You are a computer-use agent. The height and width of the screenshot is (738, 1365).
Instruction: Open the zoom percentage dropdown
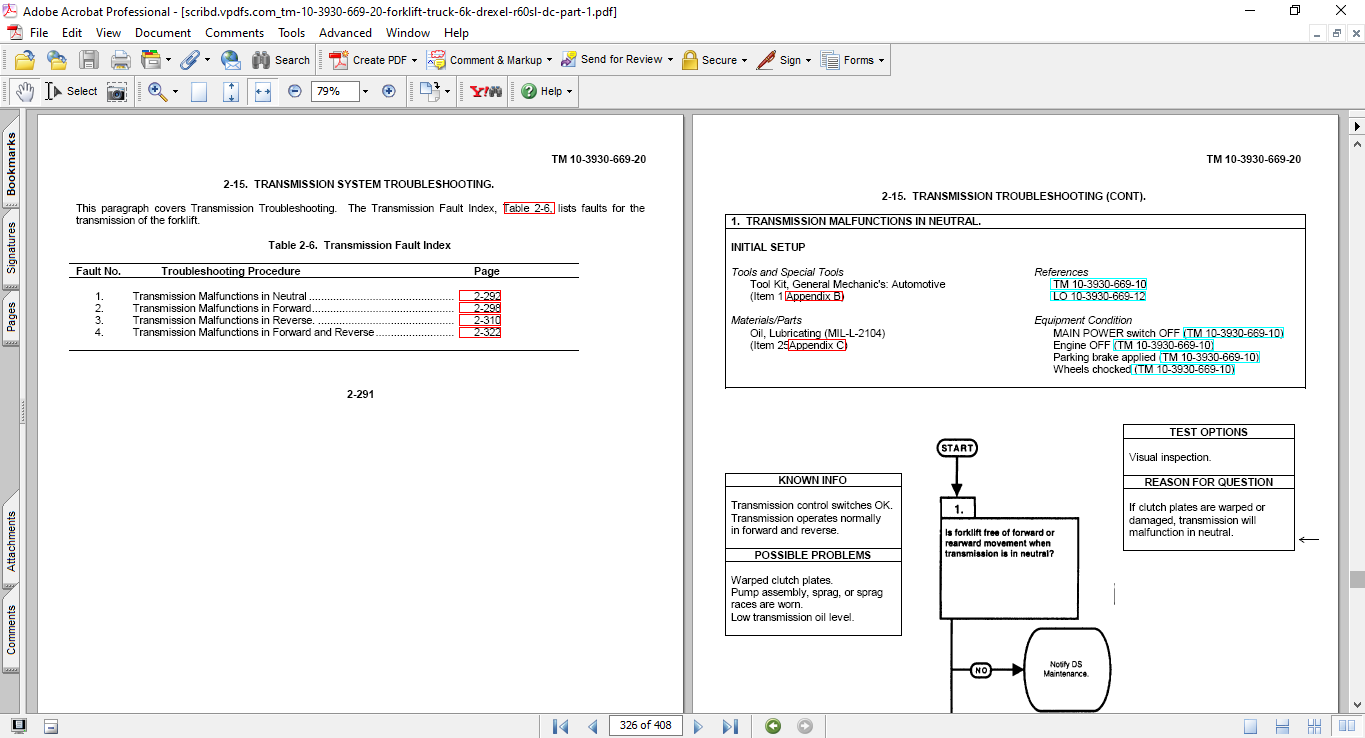(365, 91)
